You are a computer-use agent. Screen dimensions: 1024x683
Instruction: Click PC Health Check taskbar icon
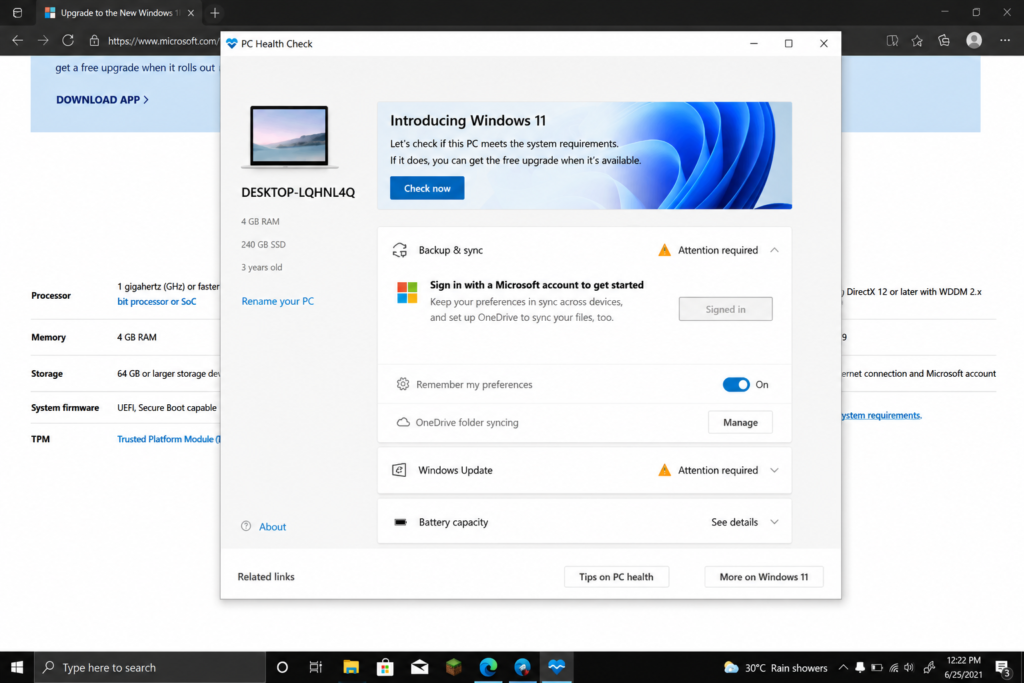click(556, 667)
